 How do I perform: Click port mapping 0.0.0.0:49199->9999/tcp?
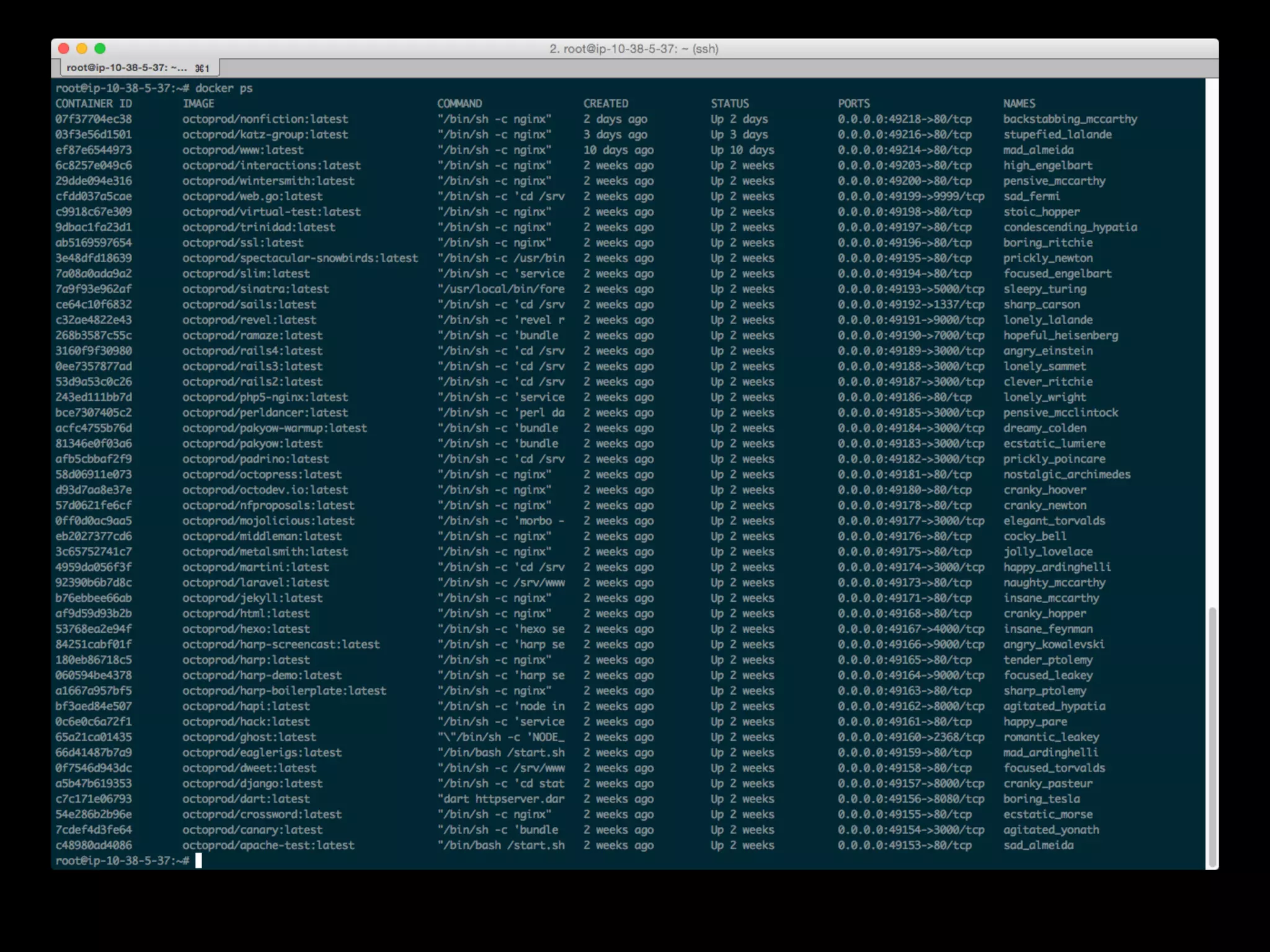[911, 196]
